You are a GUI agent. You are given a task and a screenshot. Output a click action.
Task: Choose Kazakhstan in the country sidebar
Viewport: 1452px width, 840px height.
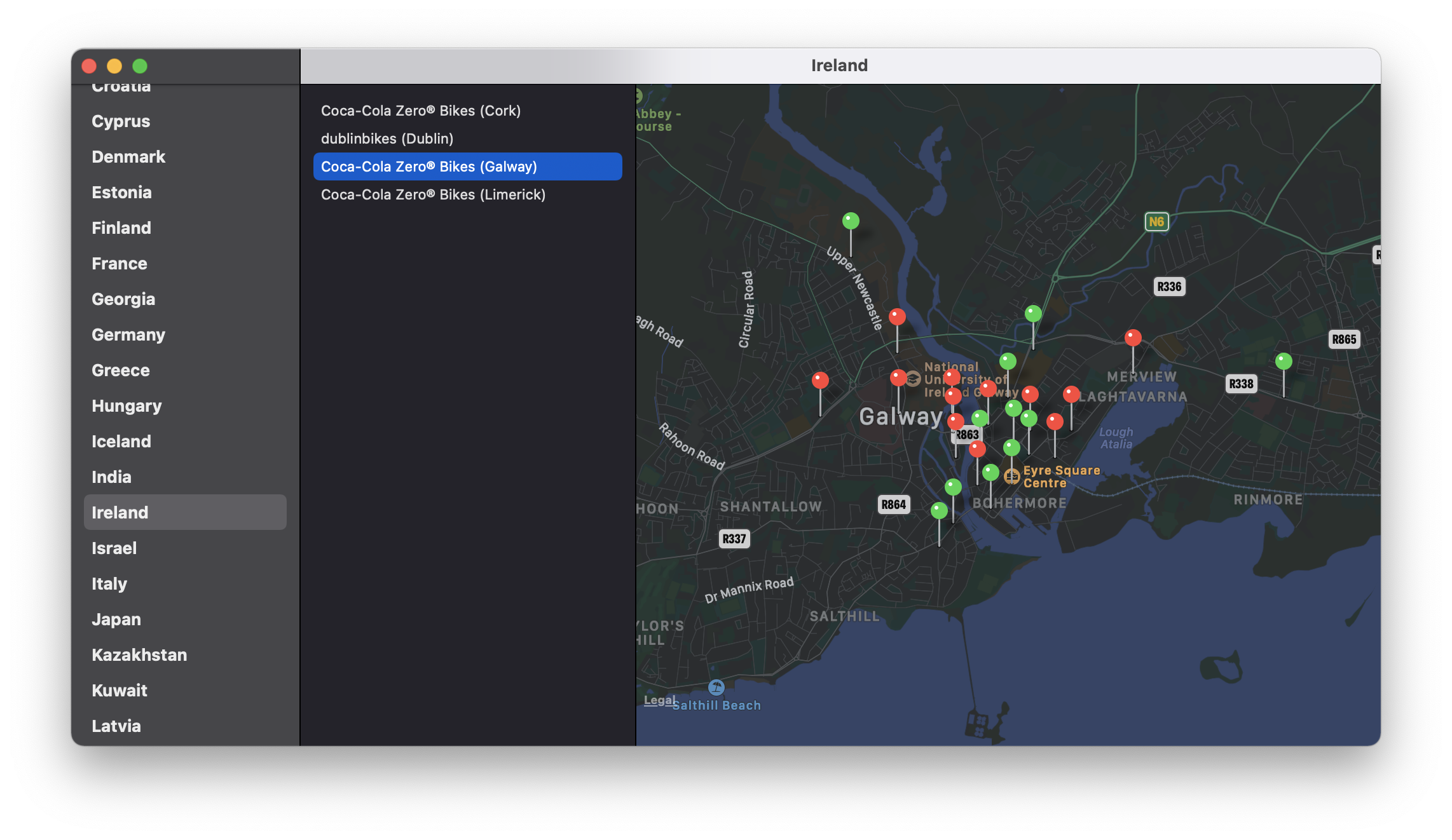[185, 654]
